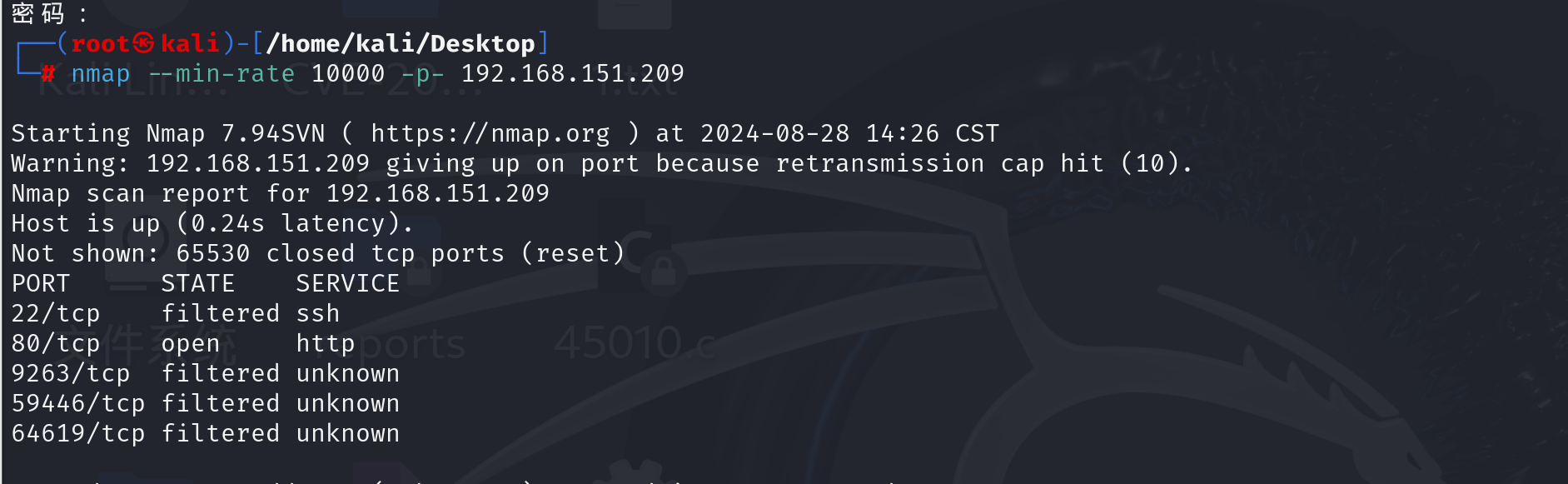Click the Host is up latency line
Viewport: 1568px width, 484px height.
click(212, 223)
